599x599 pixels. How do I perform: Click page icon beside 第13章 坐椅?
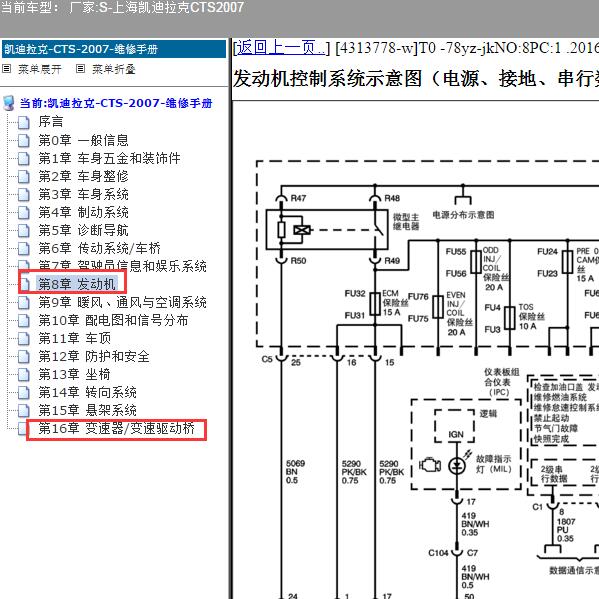pos(24,375)
